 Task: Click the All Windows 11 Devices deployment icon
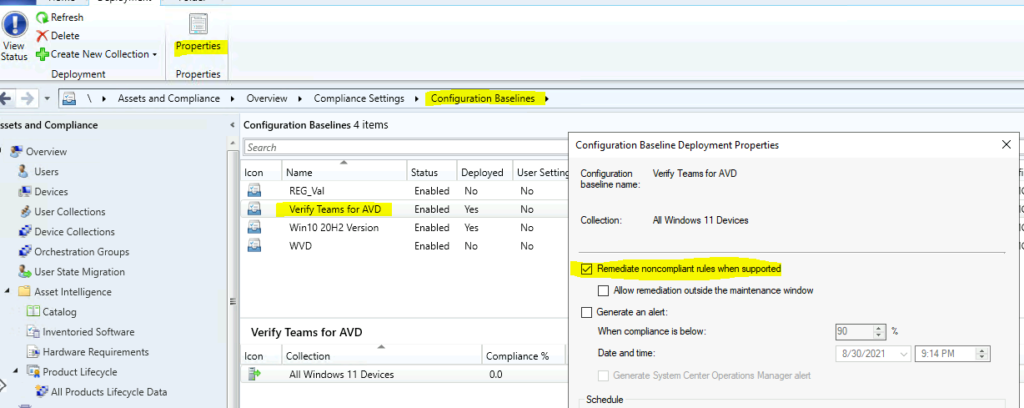(254, 375)
